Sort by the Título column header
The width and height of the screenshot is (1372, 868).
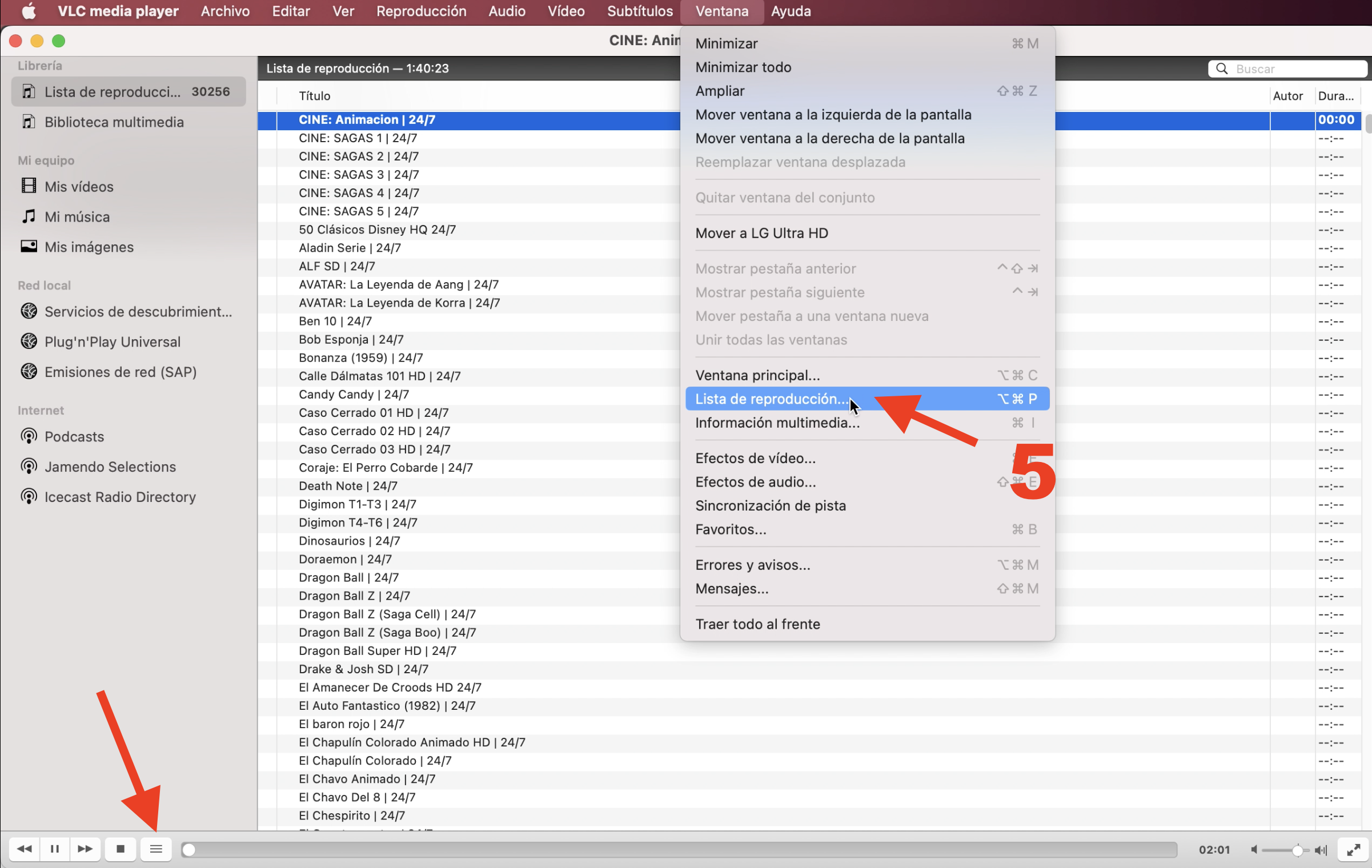[x=315, y=96]
